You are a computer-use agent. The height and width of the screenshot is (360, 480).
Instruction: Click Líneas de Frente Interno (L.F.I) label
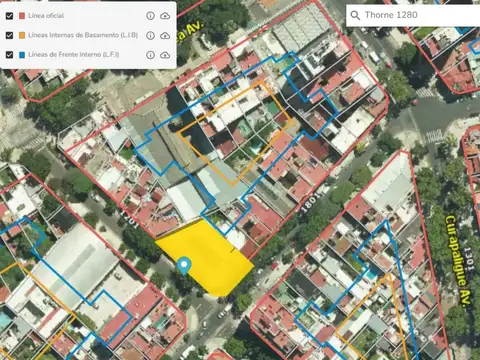(74, 55)
